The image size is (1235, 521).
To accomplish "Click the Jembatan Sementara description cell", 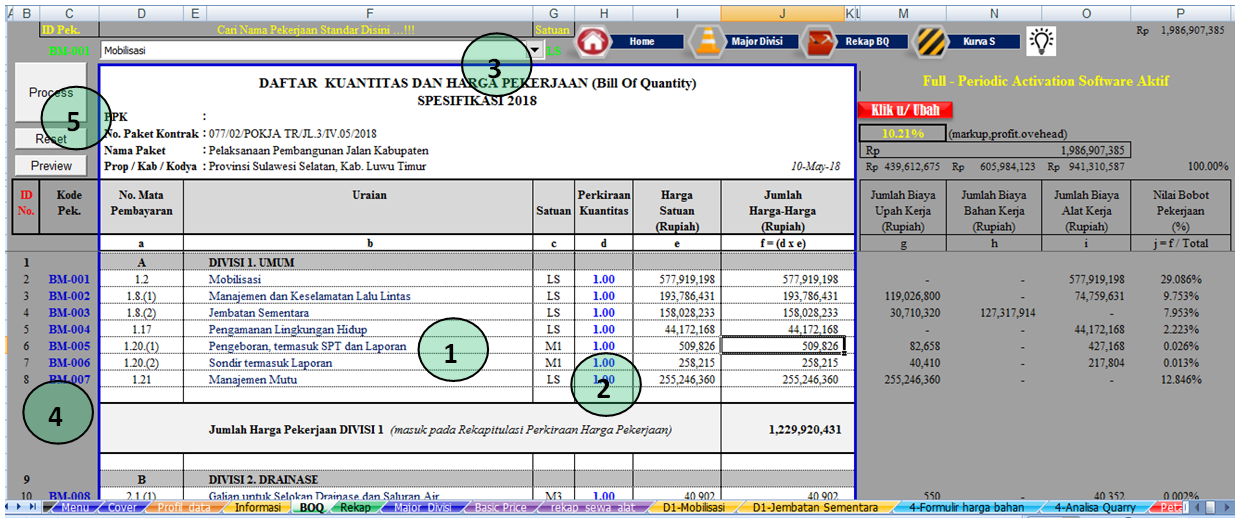I will [359, 313].
